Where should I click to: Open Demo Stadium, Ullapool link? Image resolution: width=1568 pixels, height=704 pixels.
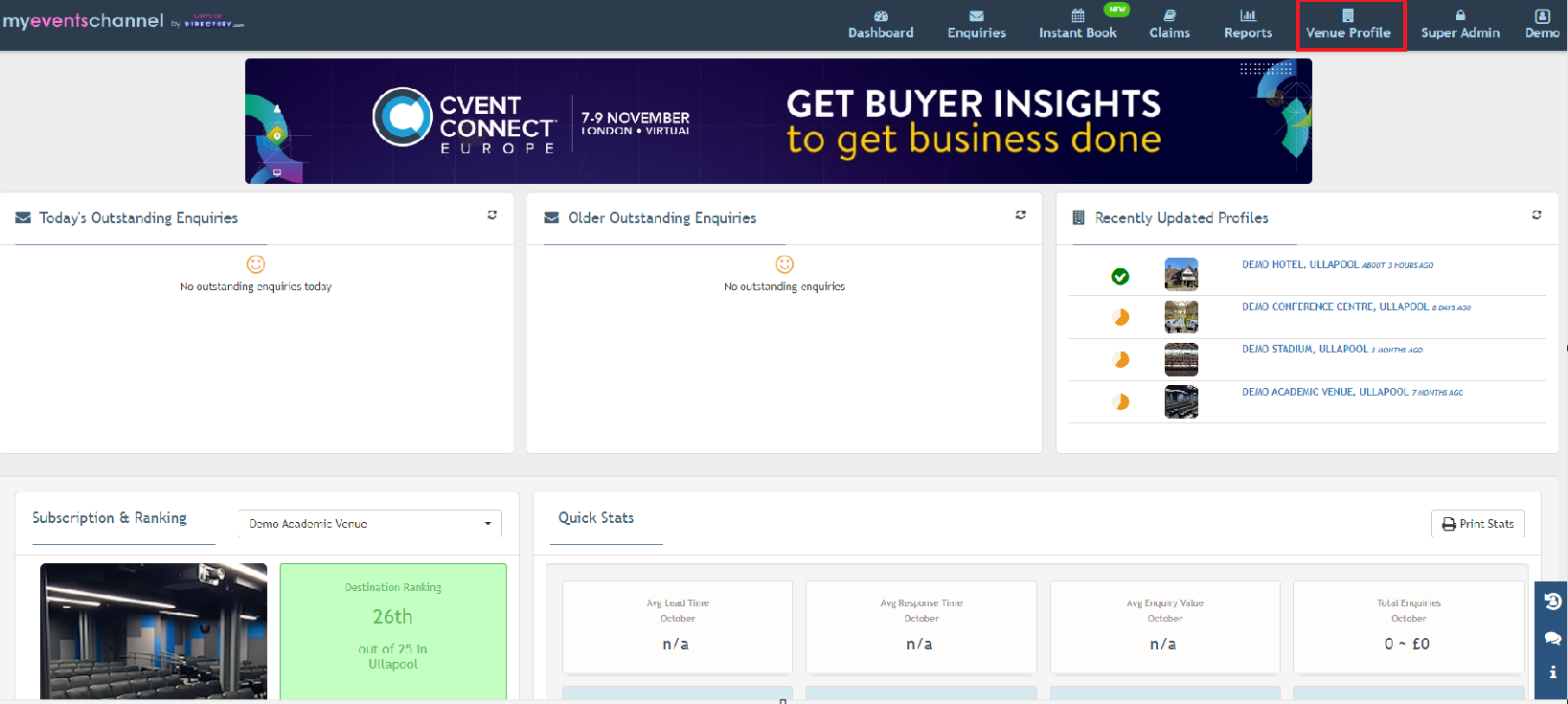(1305, 349)
